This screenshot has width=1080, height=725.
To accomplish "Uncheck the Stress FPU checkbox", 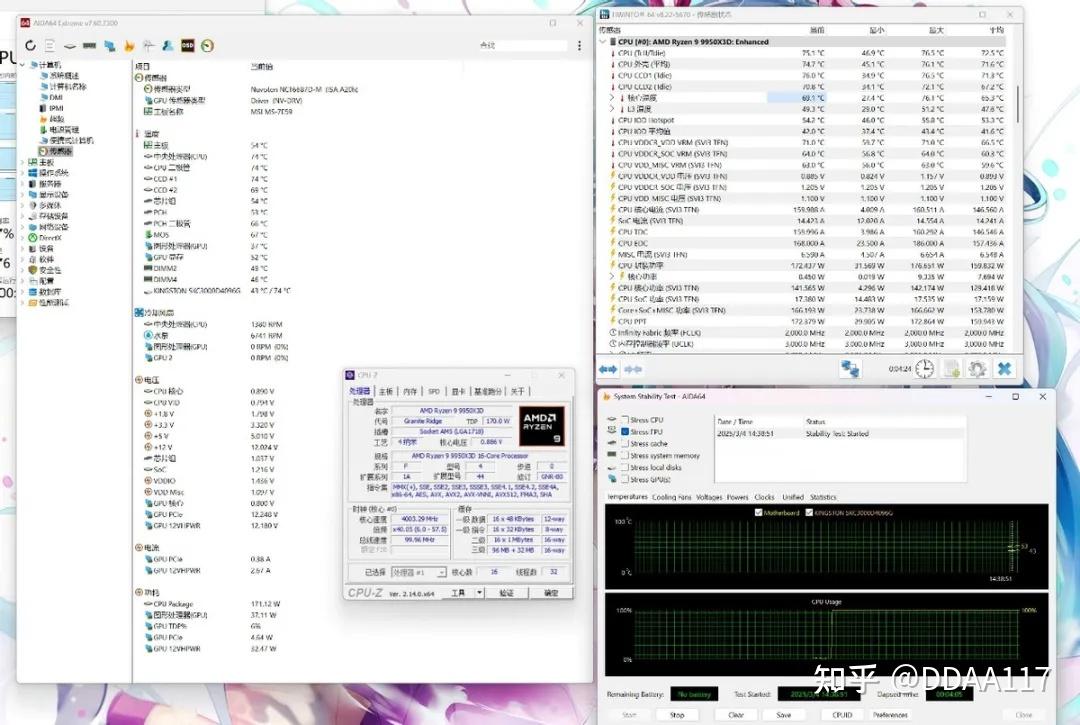I will click(625, 432).
